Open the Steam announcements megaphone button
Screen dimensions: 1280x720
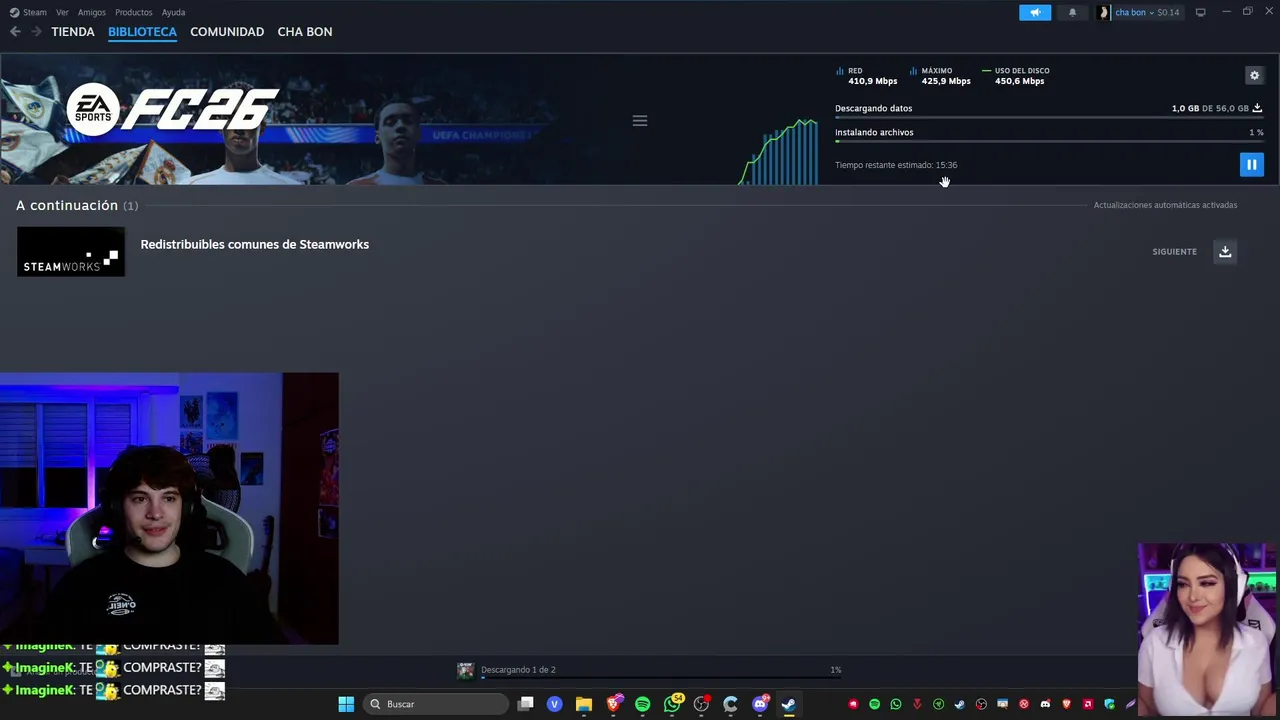tap(1035, 12)
